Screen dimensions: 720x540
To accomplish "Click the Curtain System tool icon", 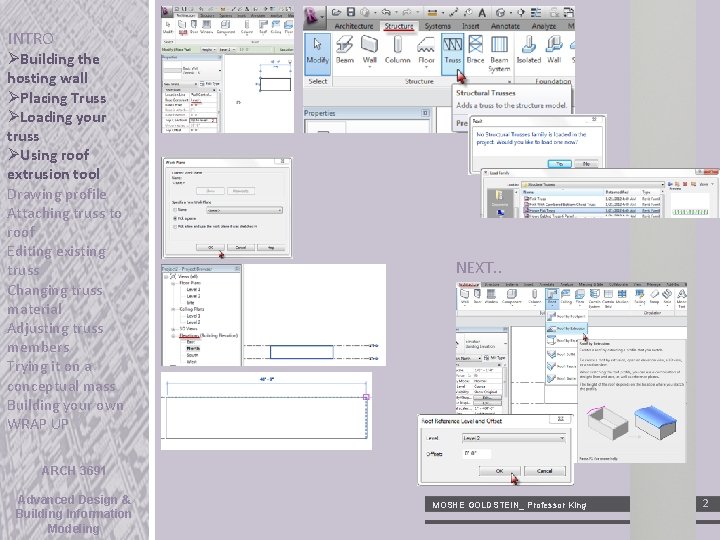I will coord(595,298).
